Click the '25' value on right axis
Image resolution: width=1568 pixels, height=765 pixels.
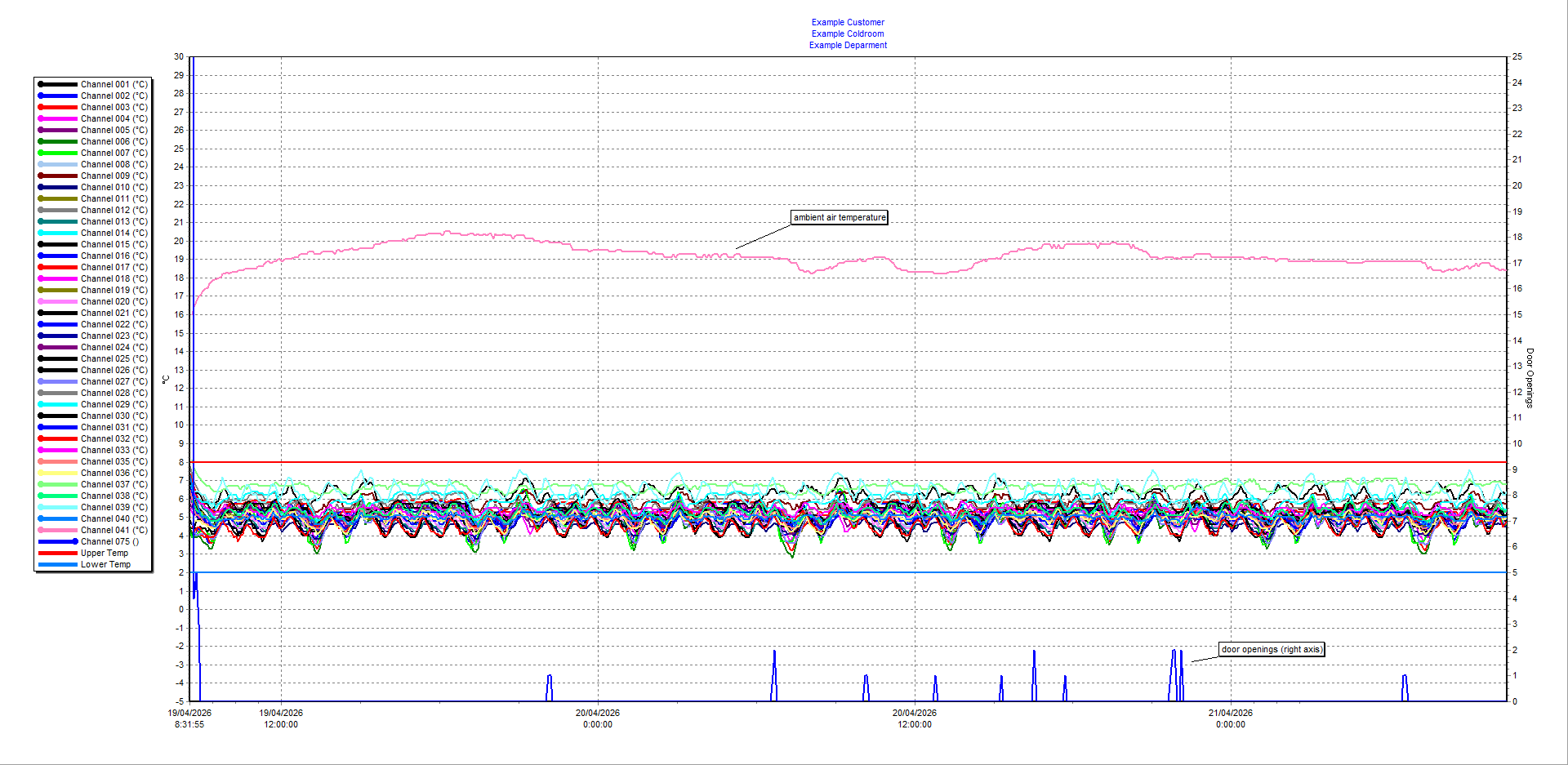pyautogui.click(x=1517, y=56)
